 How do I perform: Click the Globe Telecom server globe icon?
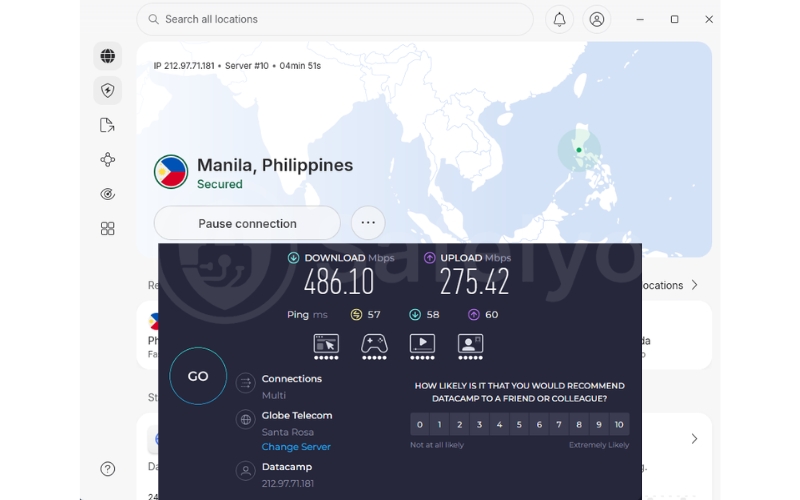pyautogui.click(x=245, y=419)
